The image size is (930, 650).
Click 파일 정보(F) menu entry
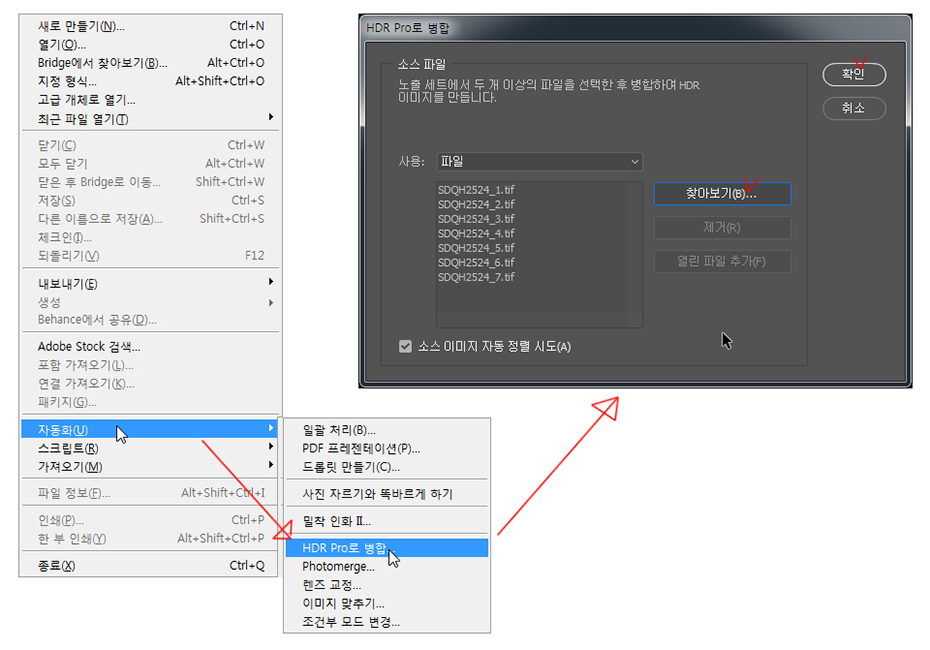tap(151, 493)
